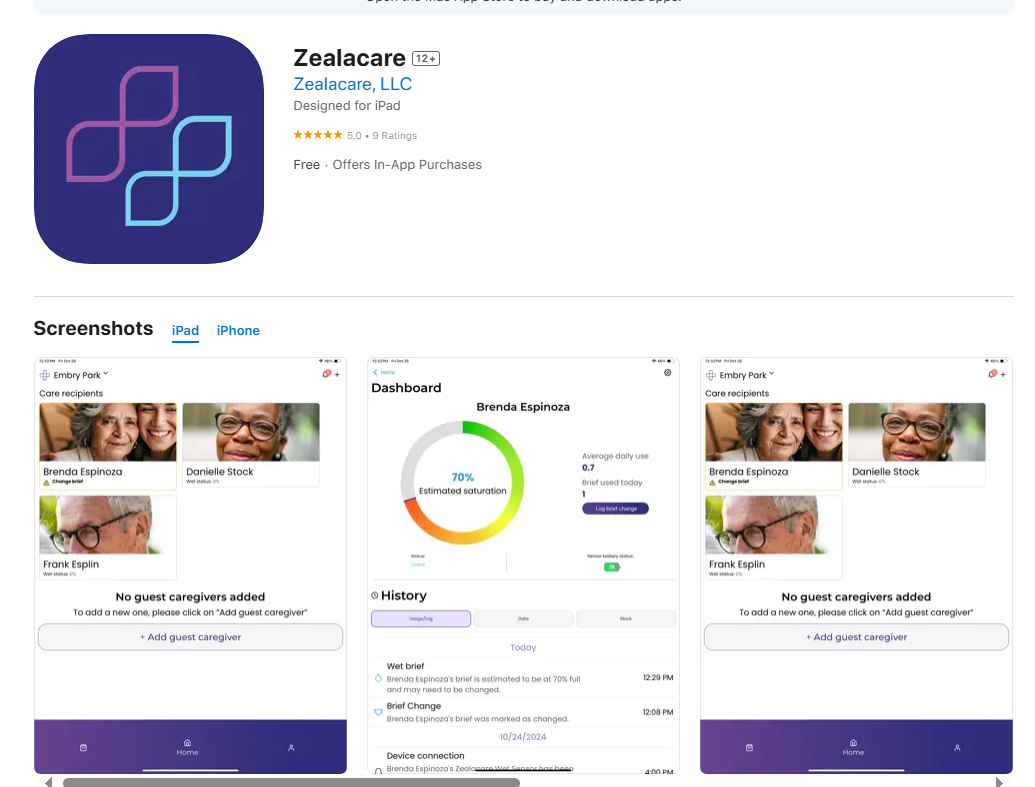Image resolution: width=1035 pixels, height=787 pixels.
Task: Click the five-star rating icons
Action: [x=318, y=135]
